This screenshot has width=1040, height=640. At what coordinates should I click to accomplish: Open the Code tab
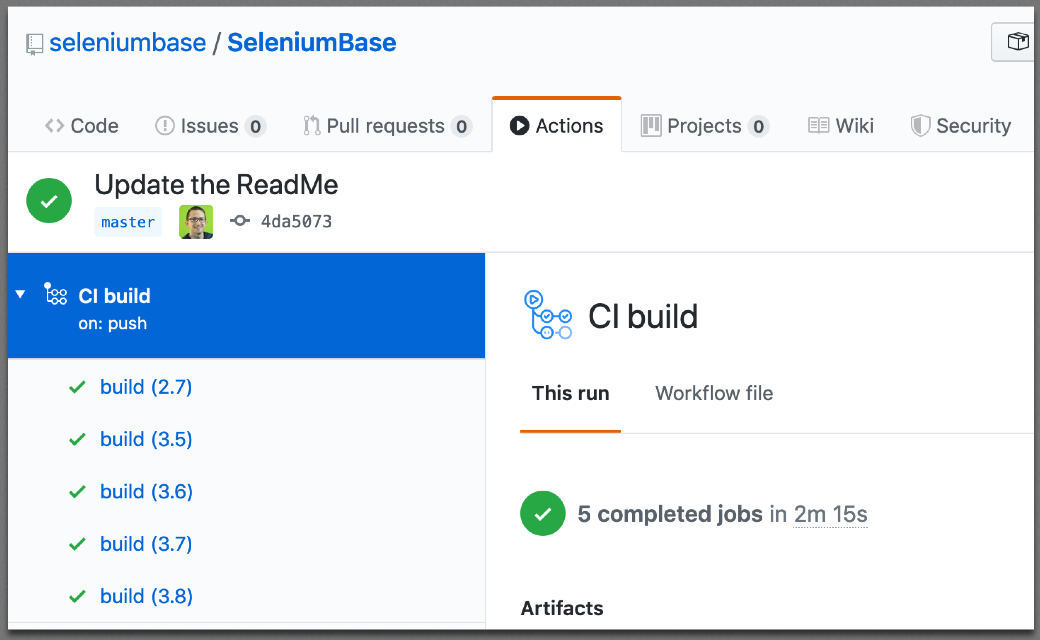pos(82,126)
